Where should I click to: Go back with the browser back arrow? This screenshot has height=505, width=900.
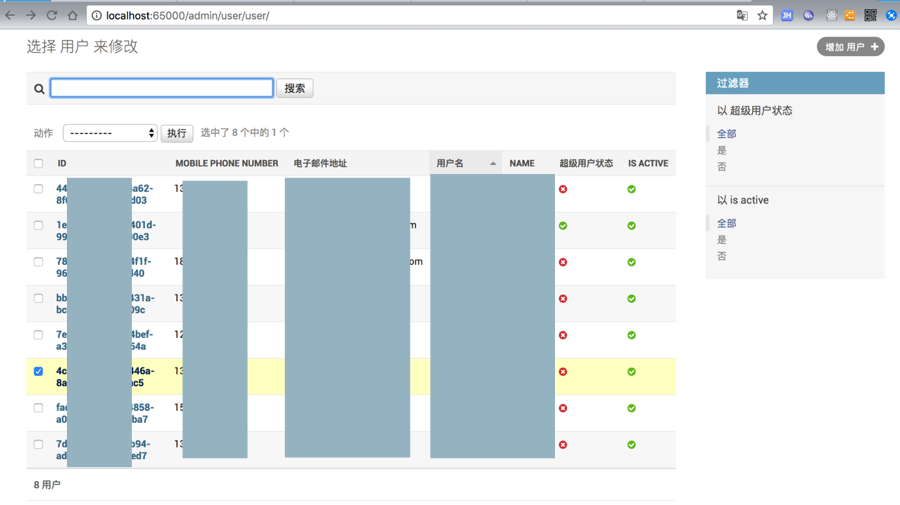tap(10, 15)
